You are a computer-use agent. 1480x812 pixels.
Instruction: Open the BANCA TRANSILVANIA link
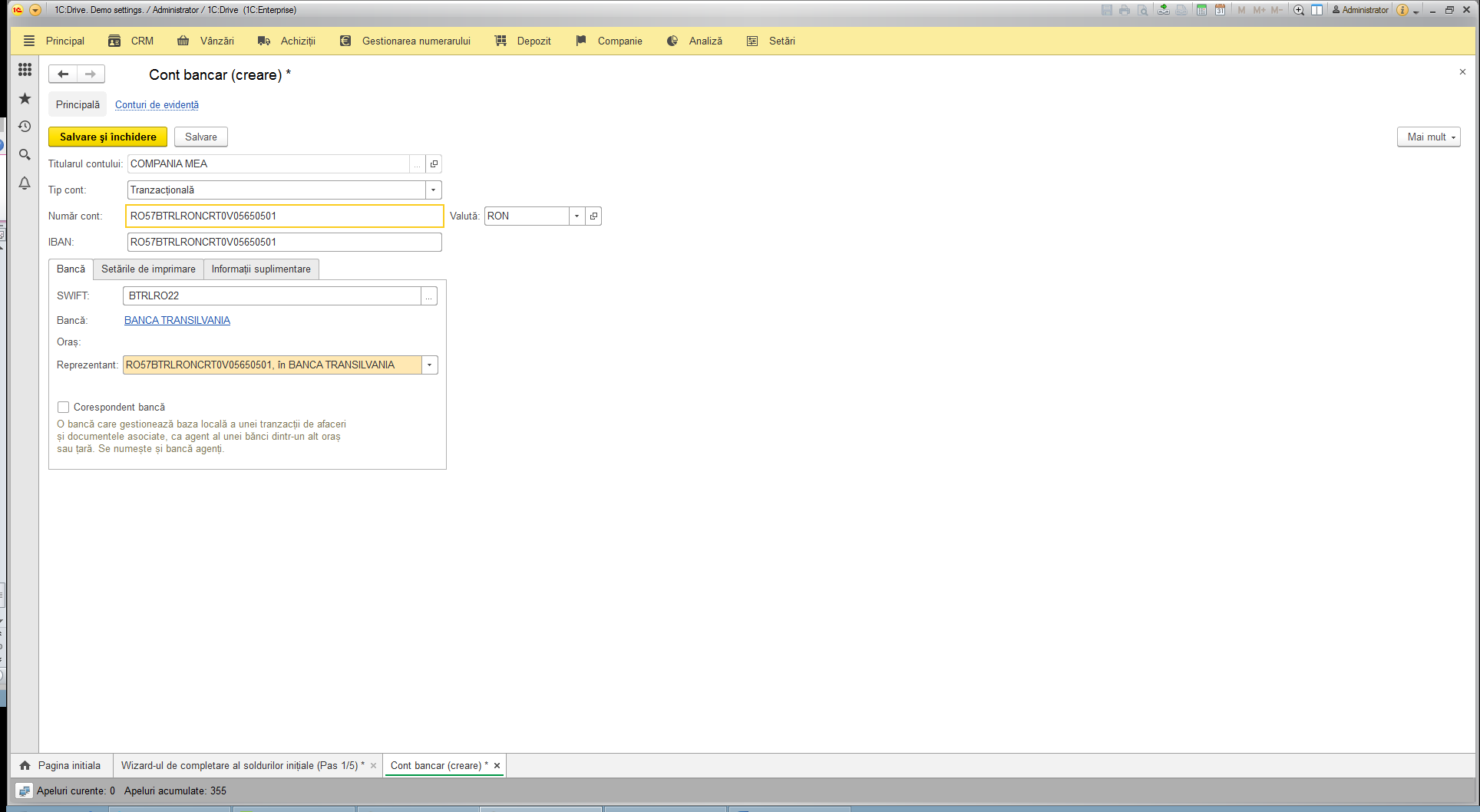(x=177, y=320)
